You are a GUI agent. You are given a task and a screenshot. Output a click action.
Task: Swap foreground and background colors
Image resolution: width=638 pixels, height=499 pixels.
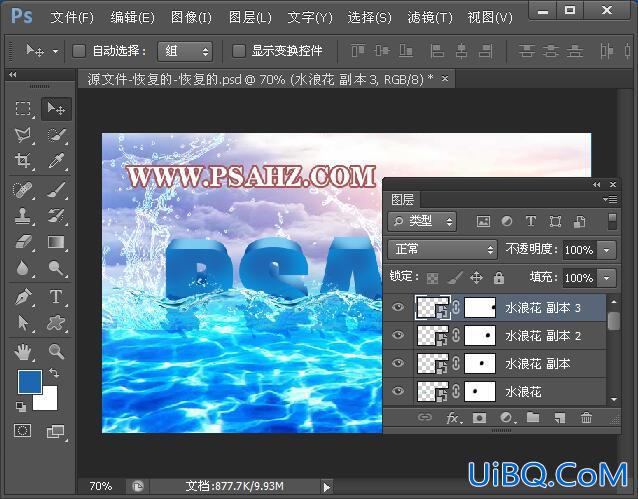point(54,373)
